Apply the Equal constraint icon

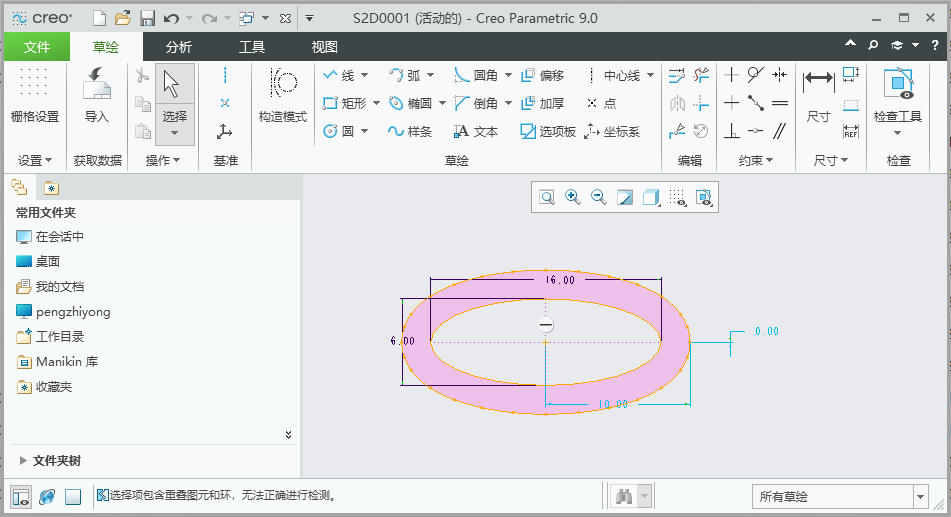pos(779,103)
